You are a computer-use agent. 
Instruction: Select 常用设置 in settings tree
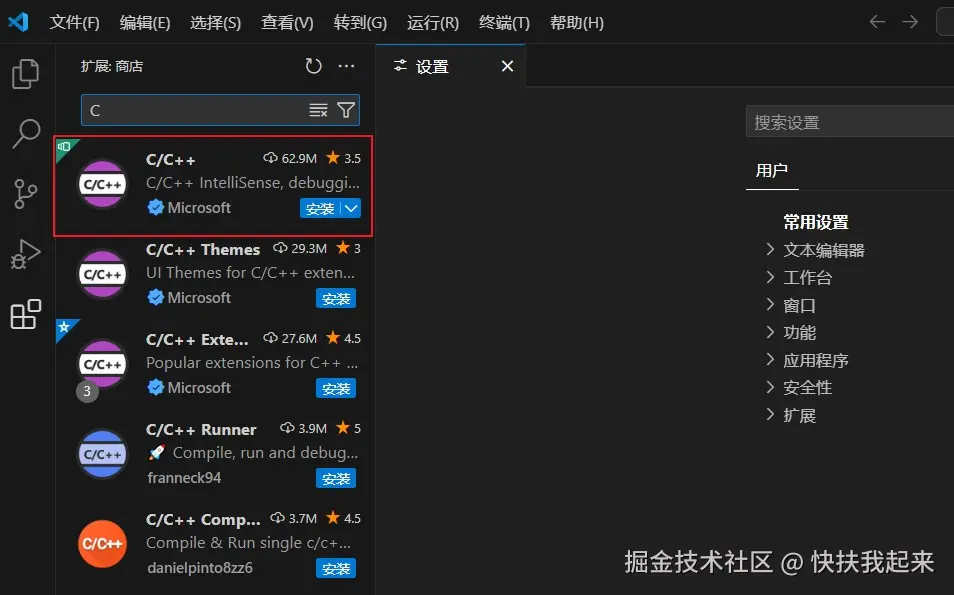click(816, 222)
